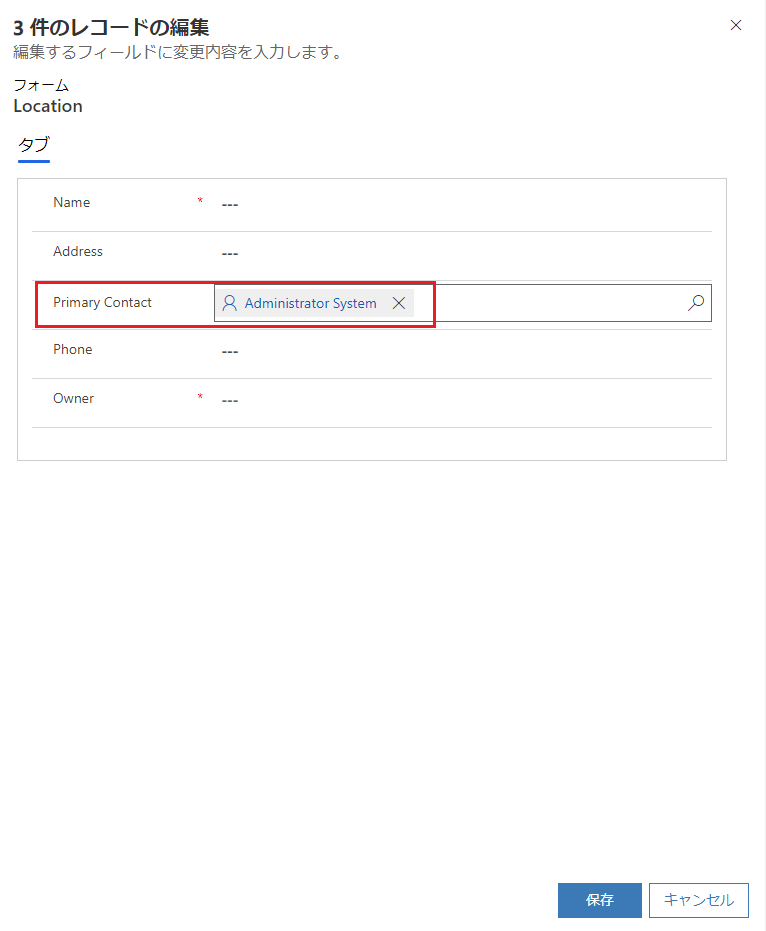Image resolution: width=766 pixels, height=931 pixels.
Task: Click the Name field label
Action: click(72, 202)
